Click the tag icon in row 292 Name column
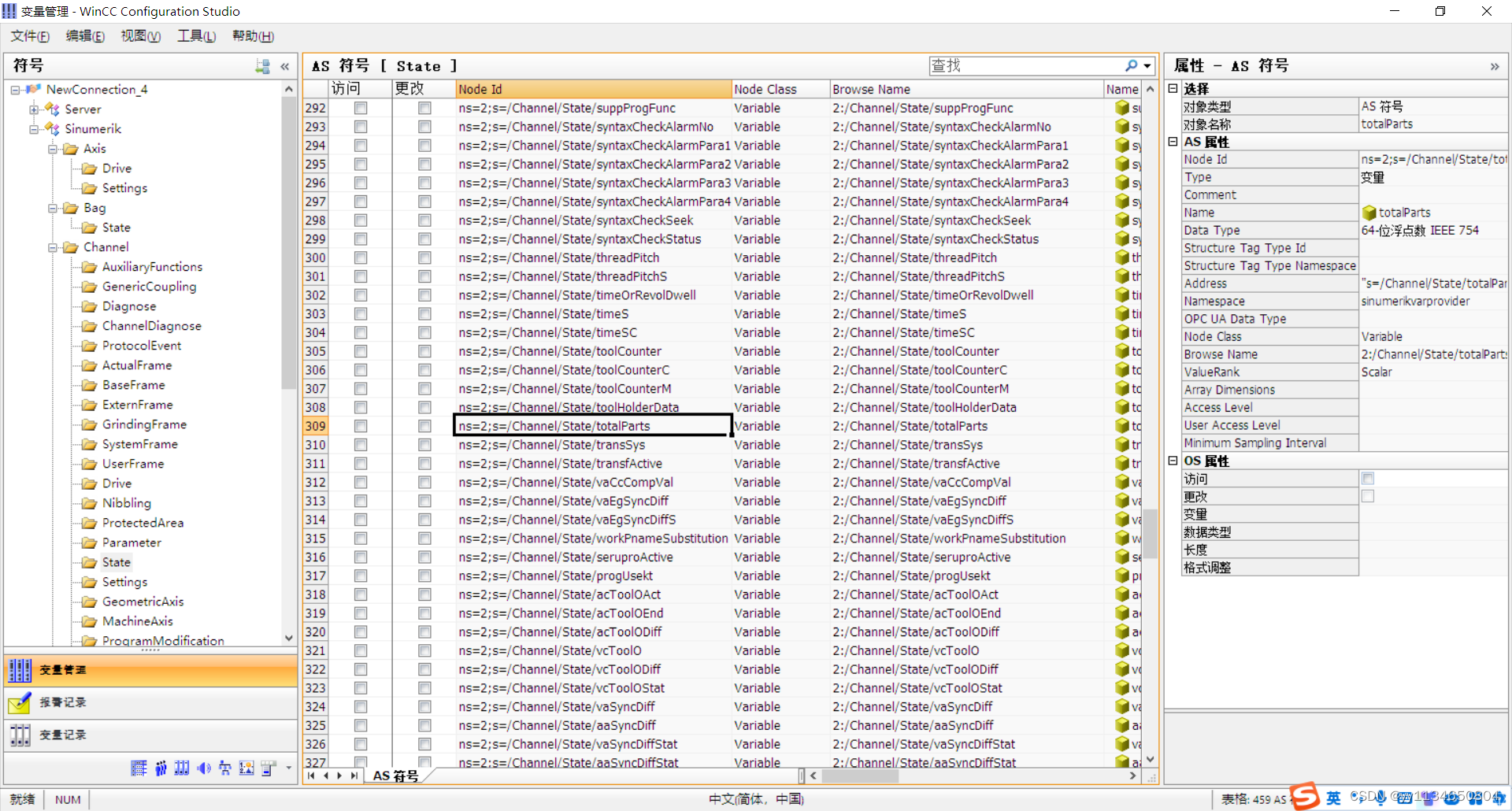1512x811 pixels. coord(1123,108)
